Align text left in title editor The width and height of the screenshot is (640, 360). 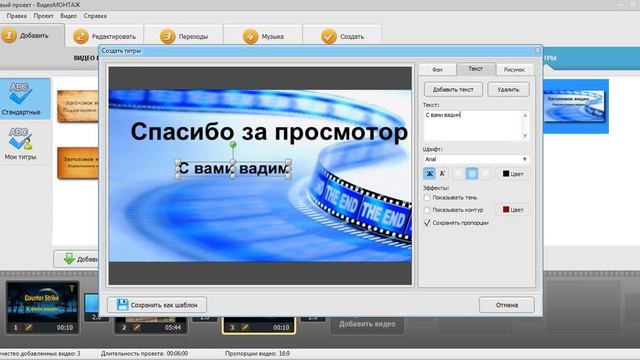point(459,173)
